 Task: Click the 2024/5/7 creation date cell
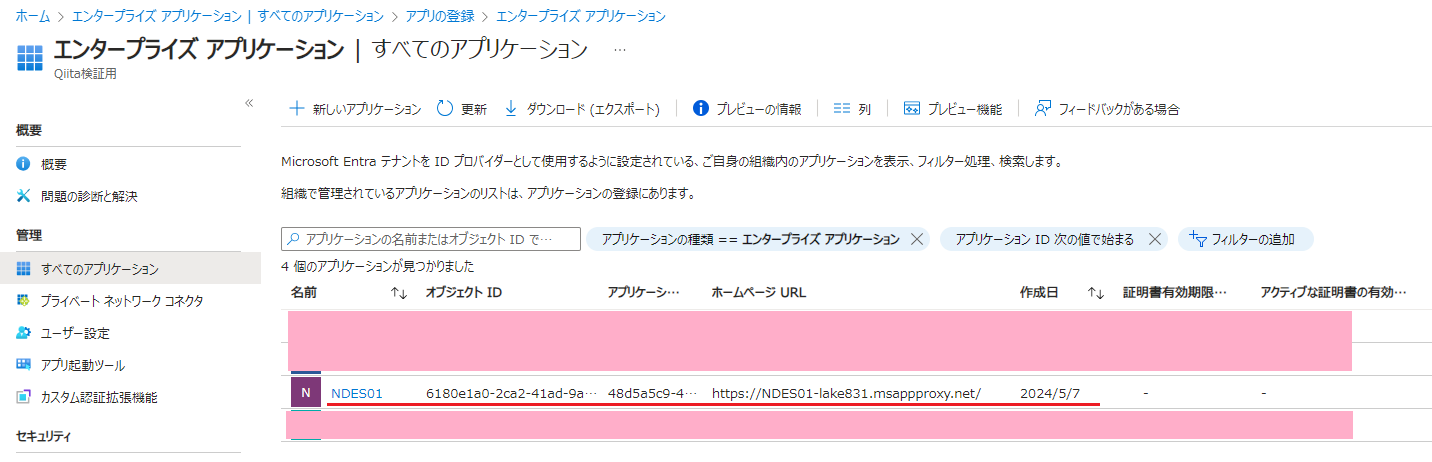pos(1050,393)
